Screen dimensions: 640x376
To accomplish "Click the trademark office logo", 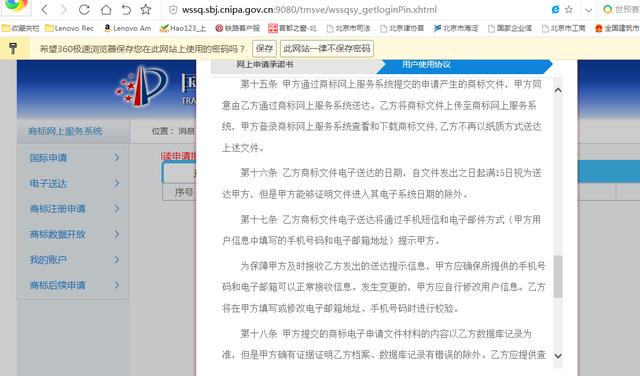I will 141,86.
